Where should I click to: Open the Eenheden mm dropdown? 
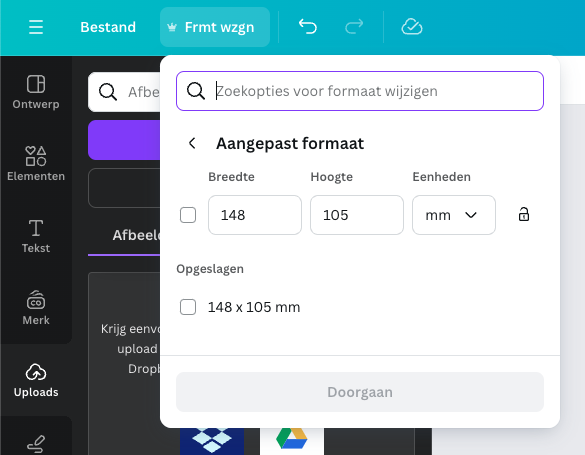point(454,215)
